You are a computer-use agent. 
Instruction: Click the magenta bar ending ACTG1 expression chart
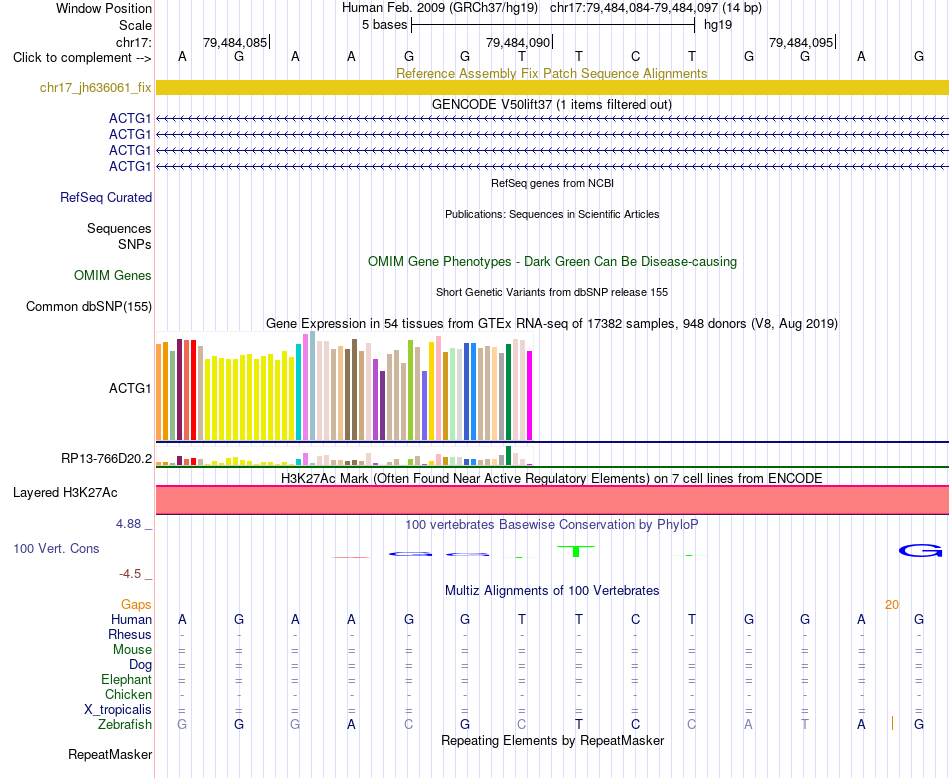[530, 395]
